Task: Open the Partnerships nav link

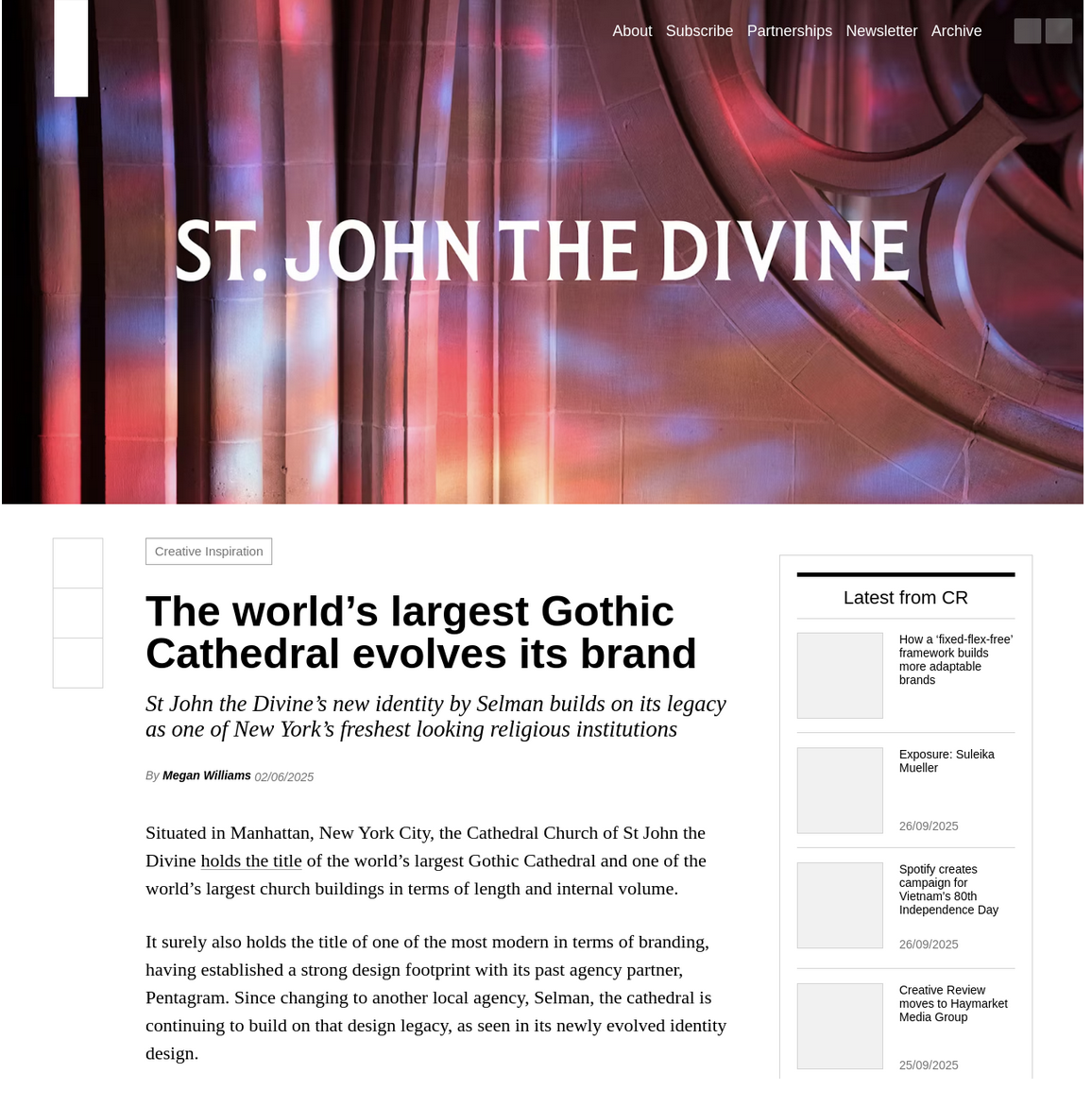Action: coord(789,31)
